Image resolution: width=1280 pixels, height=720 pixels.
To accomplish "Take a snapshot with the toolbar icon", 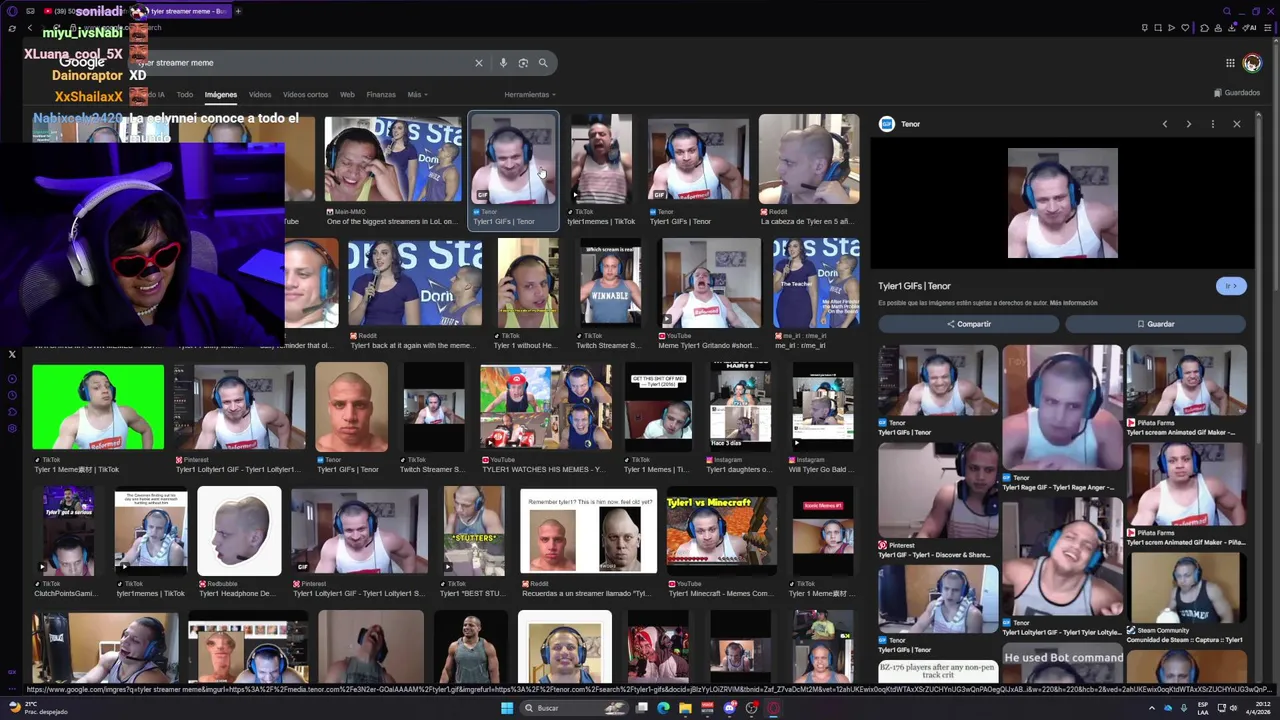I will [1157, 28].
